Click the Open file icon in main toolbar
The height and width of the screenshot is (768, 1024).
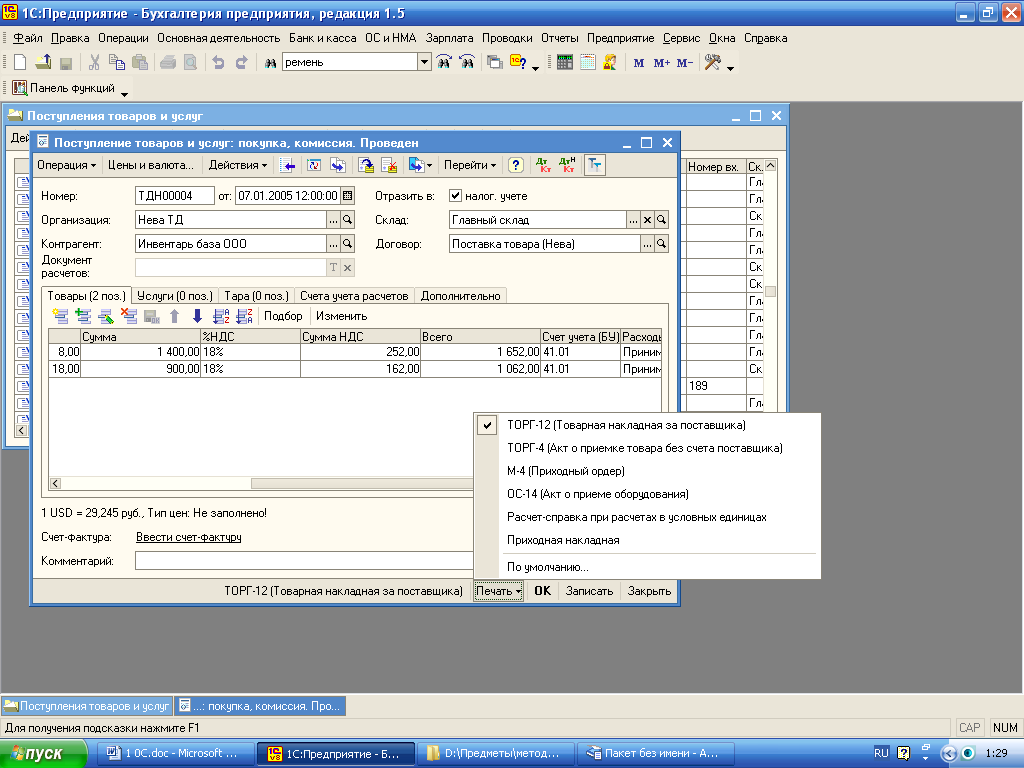click(43, 62)
